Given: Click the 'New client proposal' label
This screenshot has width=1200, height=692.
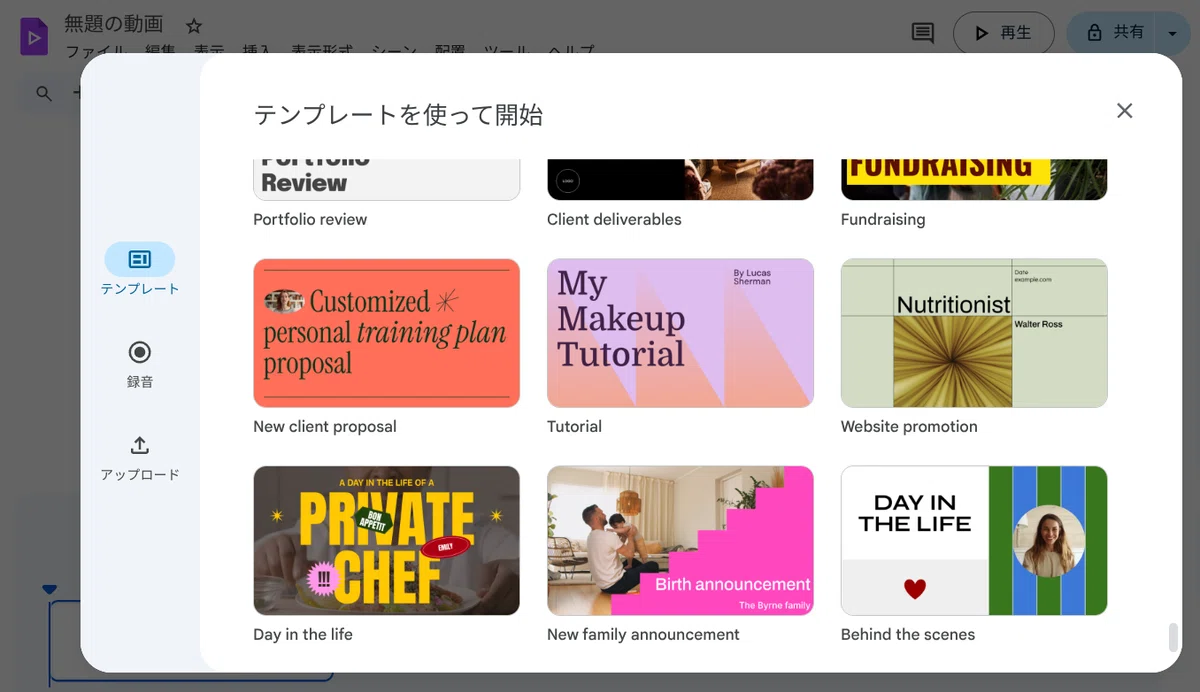Looking at the screenshot, I should 325,426.
